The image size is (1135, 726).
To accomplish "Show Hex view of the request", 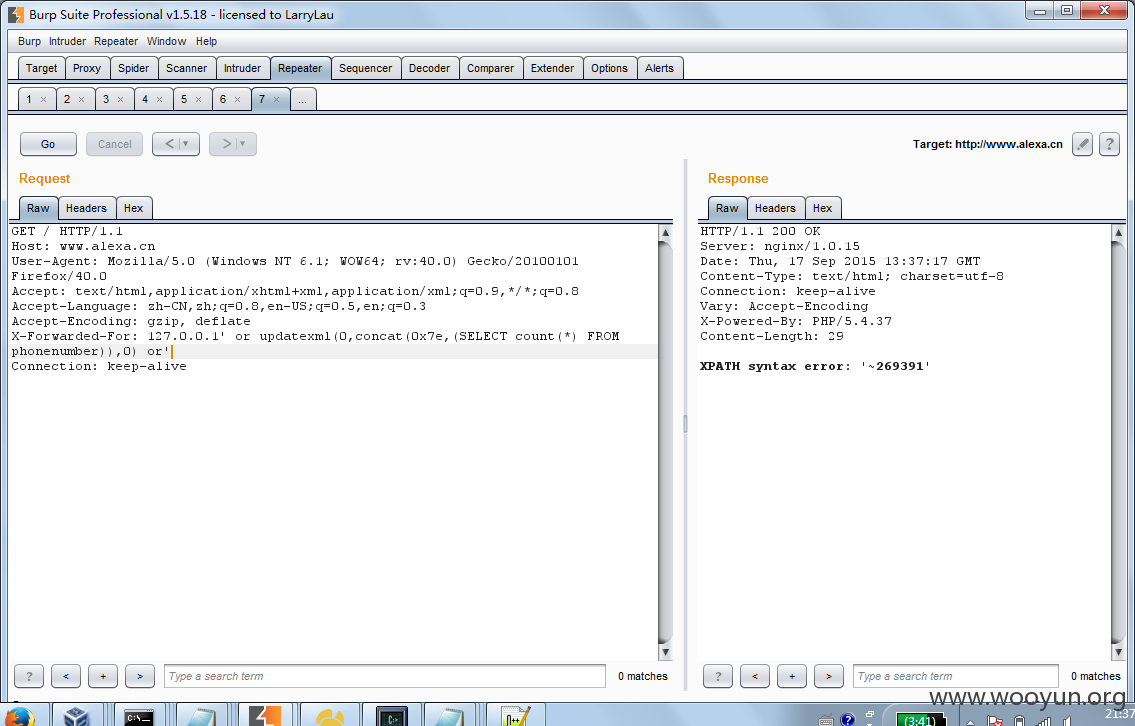I will [x=133, y=208].
